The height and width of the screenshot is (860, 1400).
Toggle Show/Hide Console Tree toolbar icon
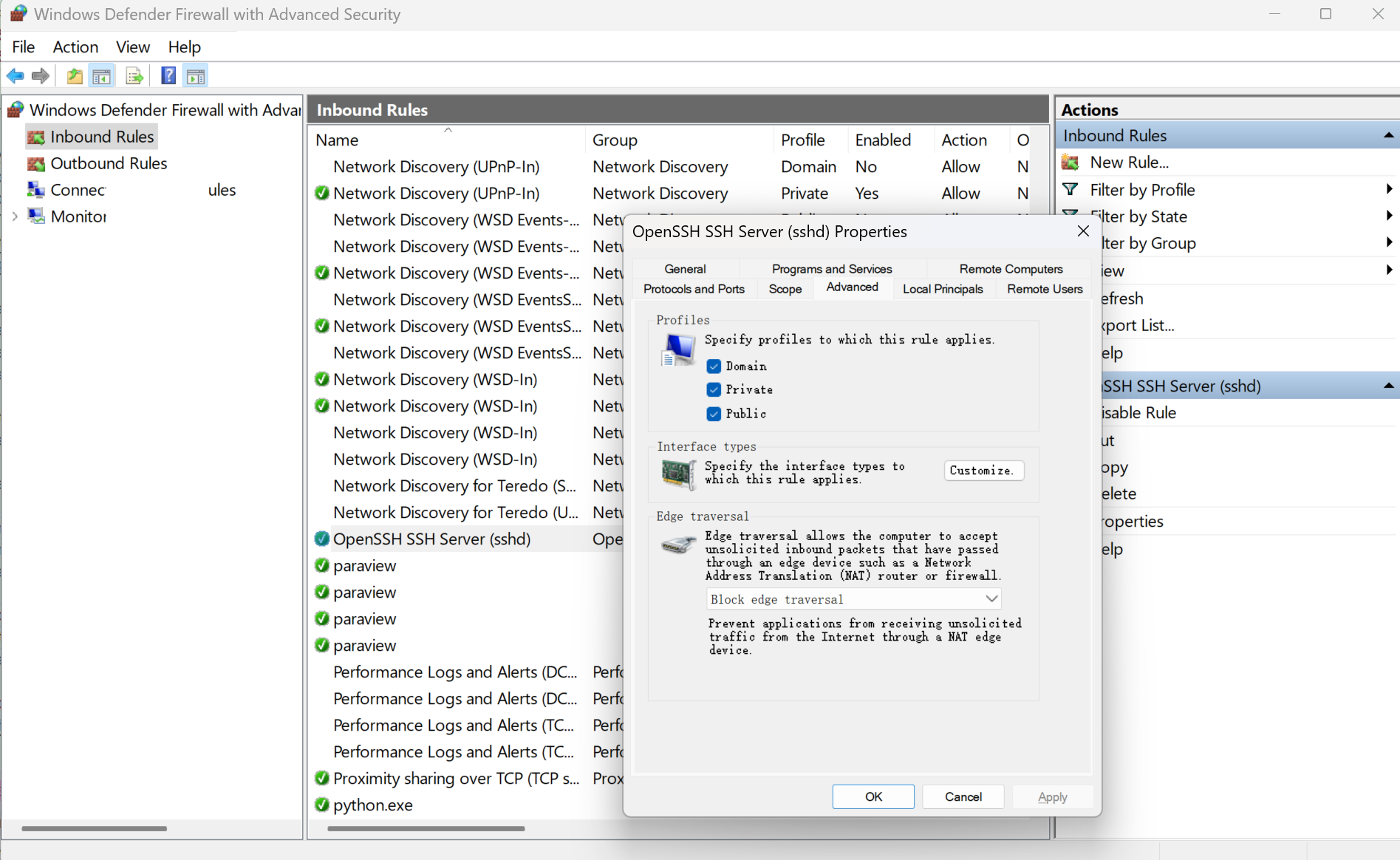[101, 75]
